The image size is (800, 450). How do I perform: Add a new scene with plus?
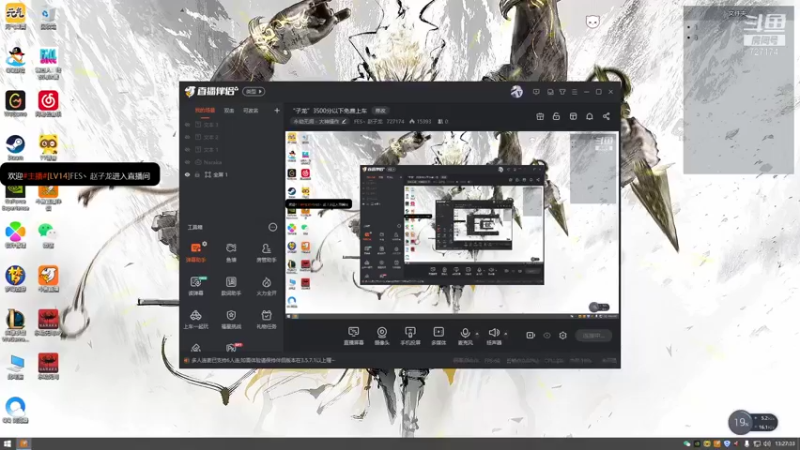pos(277,110)
